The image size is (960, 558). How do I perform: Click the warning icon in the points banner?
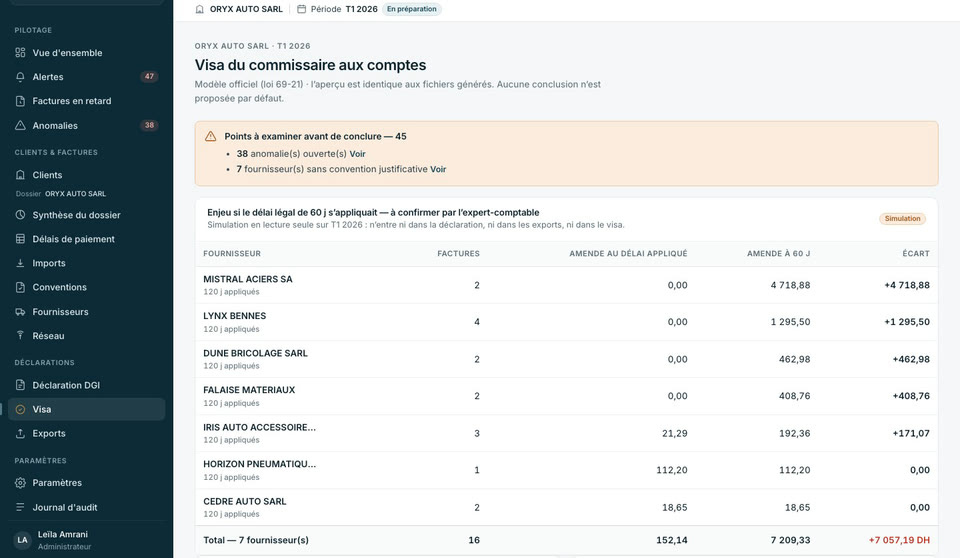(x=211, y=137)
